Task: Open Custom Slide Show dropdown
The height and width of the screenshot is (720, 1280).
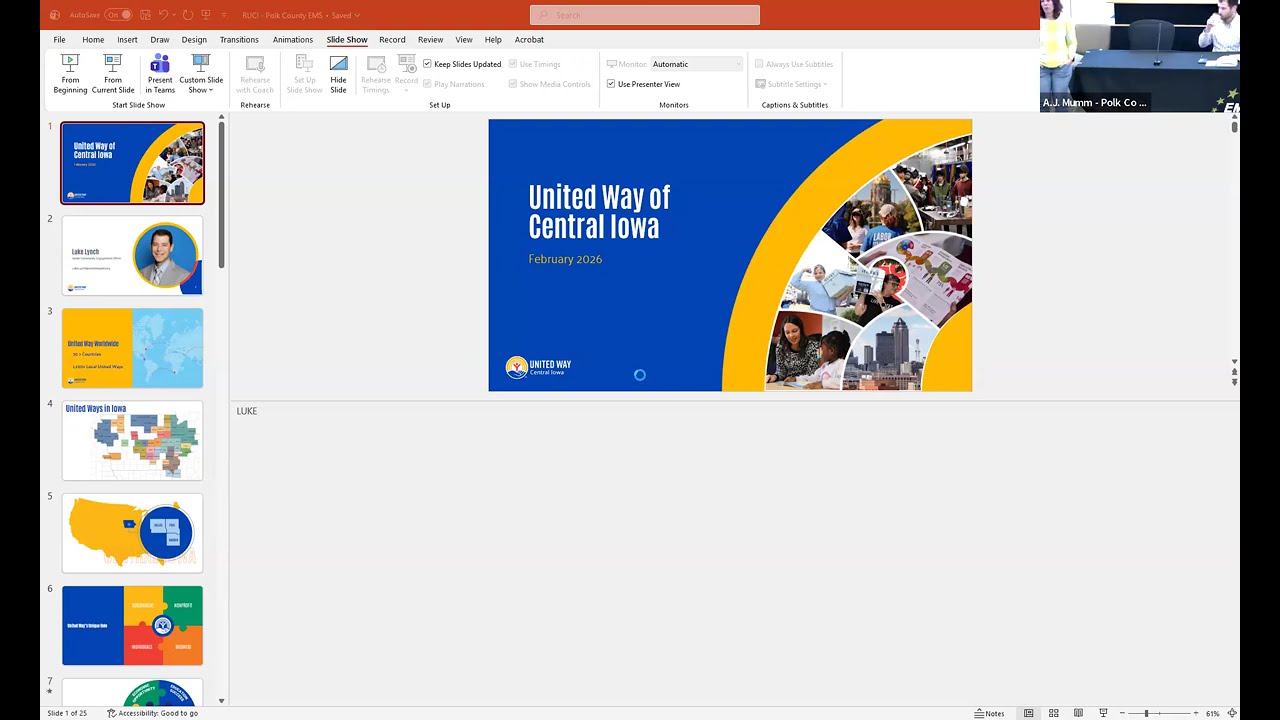Action: (x=201, y=74)
